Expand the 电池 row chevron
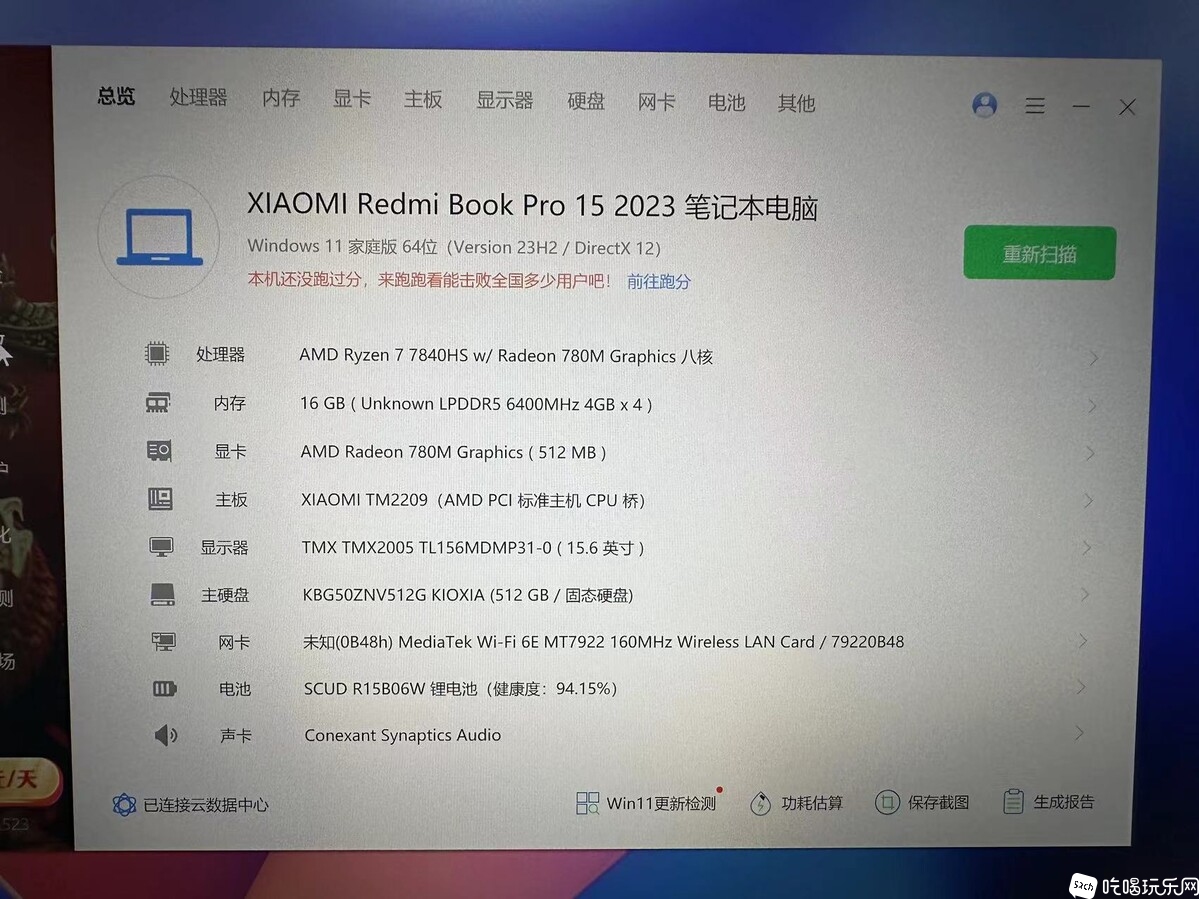The height and width of the screenshot is (899, 1199). point(1081,687)
